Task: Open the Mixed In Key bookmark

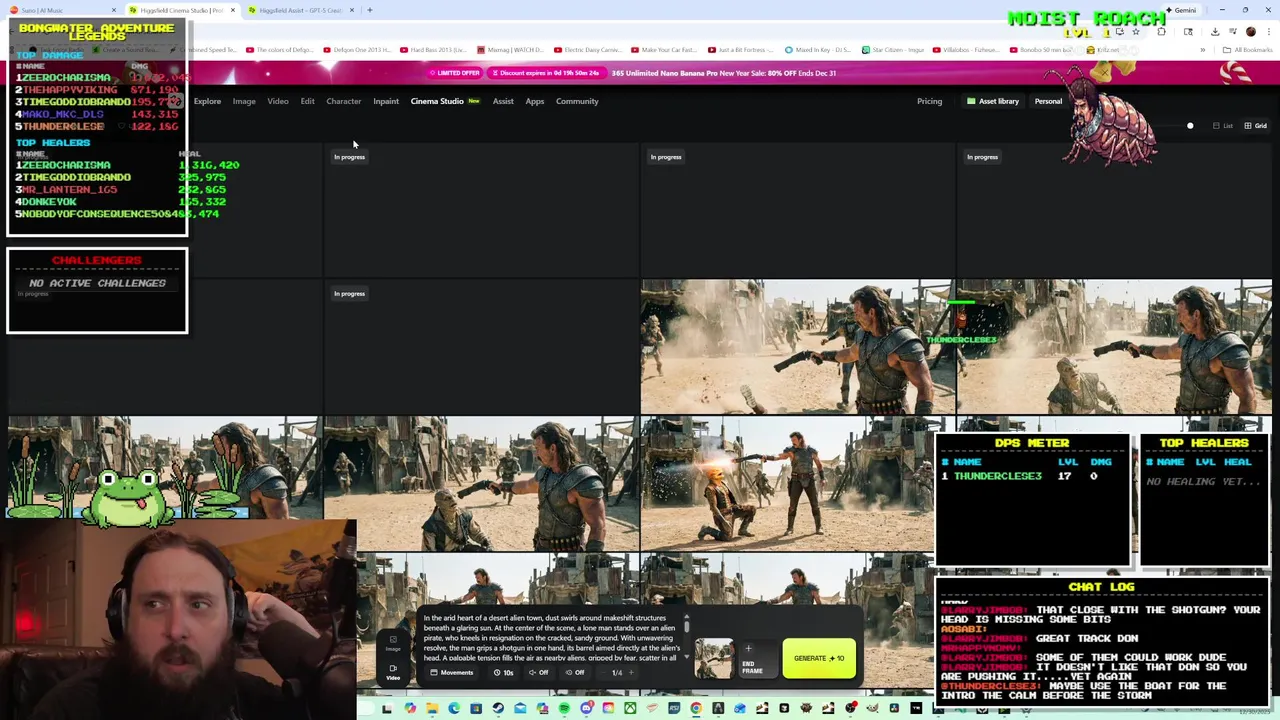Action: tap(819, 50)
